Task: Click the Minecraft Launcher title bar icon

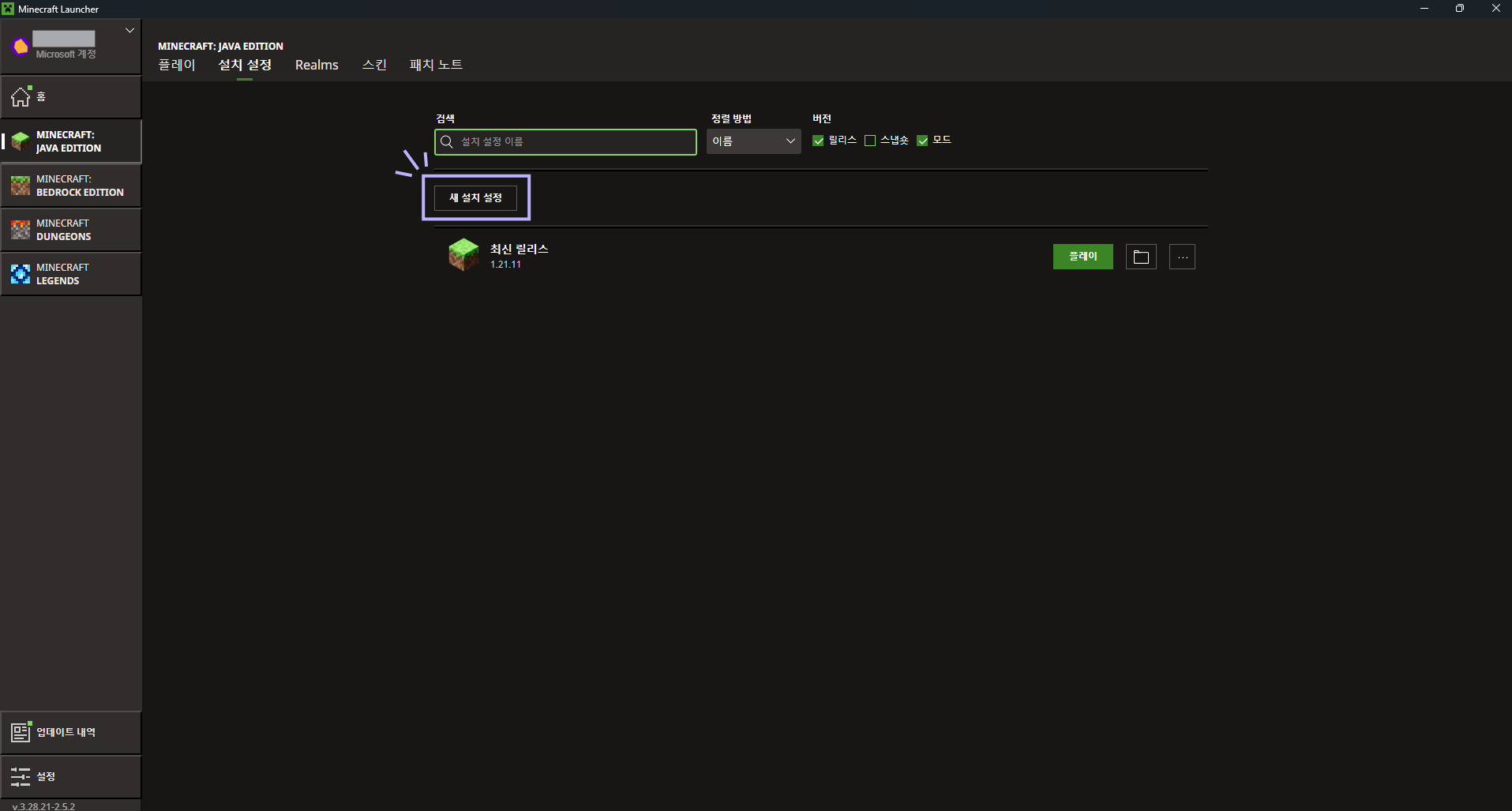Action: [x=8, y=9]
